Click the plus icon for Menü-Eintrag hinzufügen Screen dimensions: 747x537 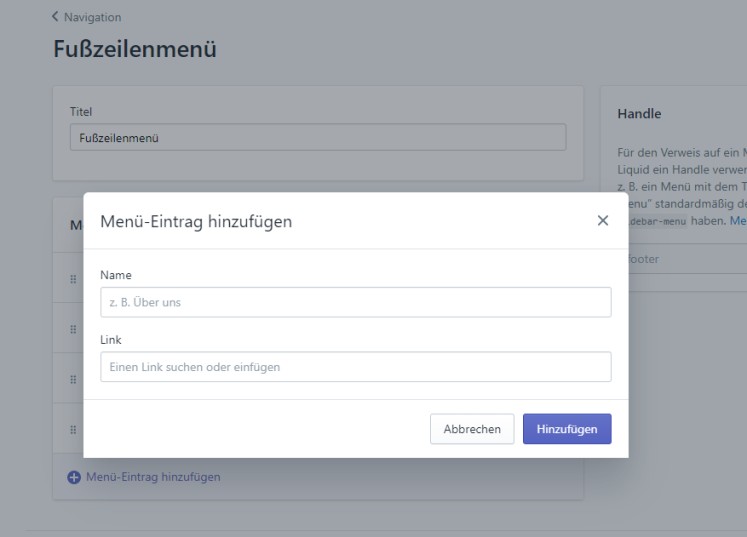click(x=74, y=478)
